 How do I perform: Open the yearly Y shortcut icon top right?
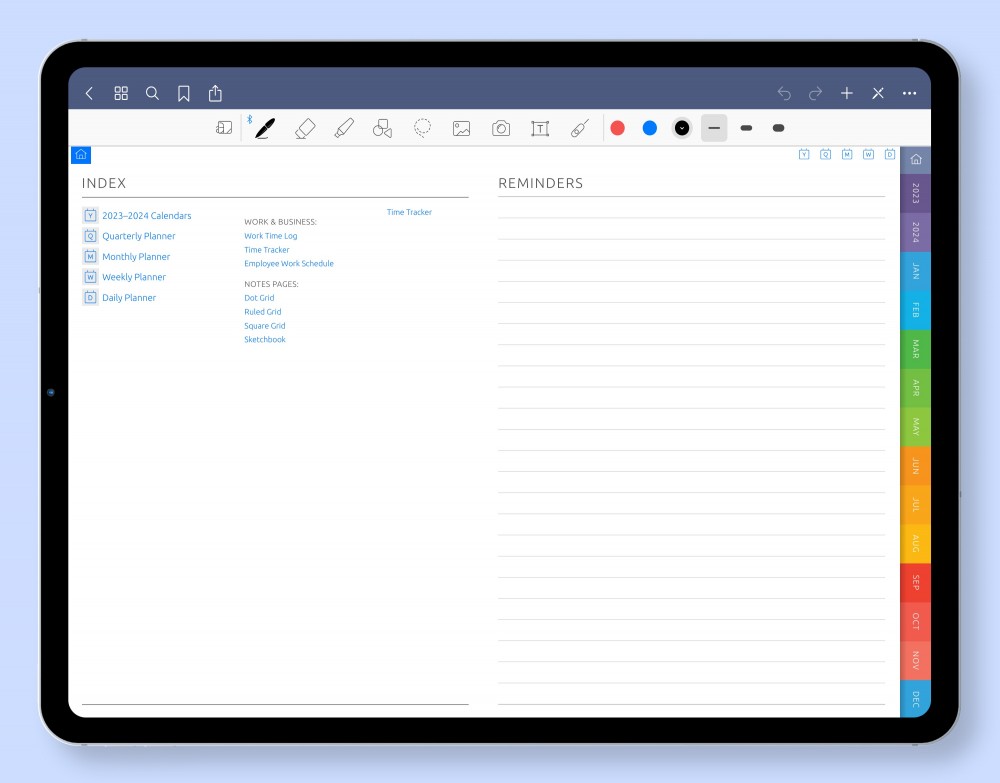point(804,154)
